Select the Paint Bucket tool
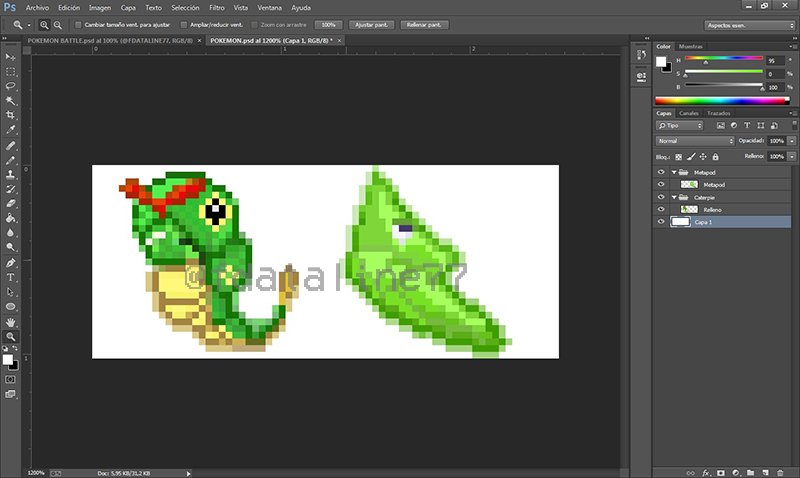Image resolution: width=800 pixels, height=478 pixels. point(10,218)
